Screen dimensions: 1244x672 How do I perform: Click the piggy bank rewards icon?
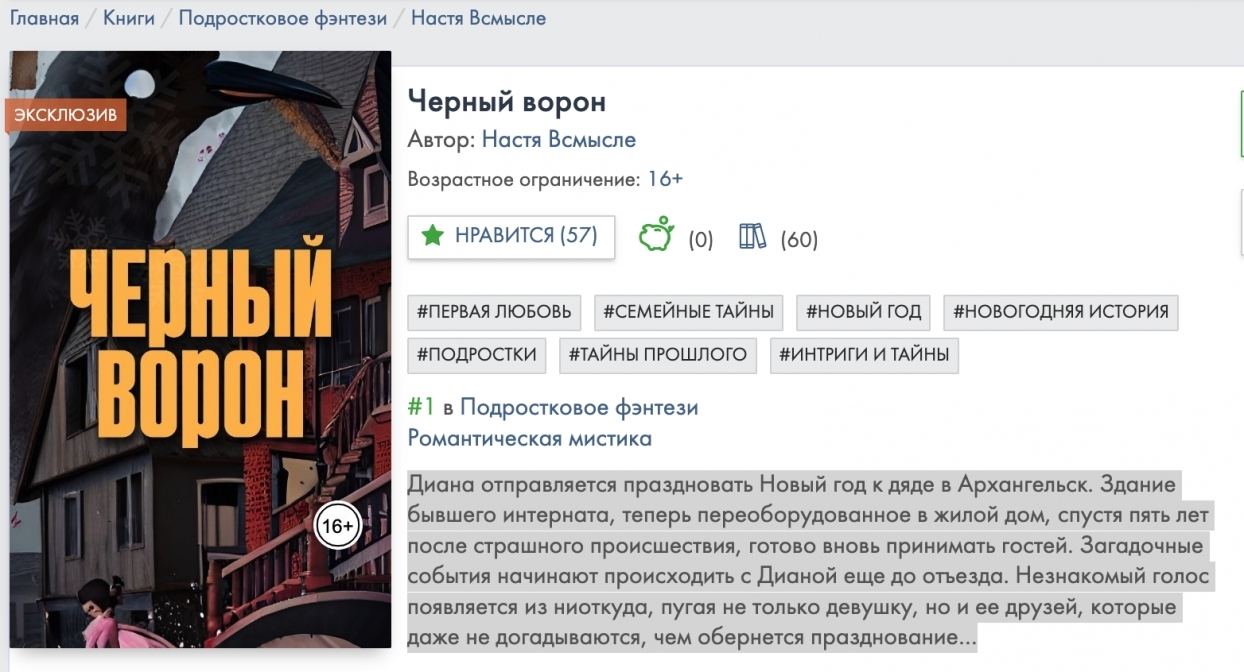(x=657, y=235)
